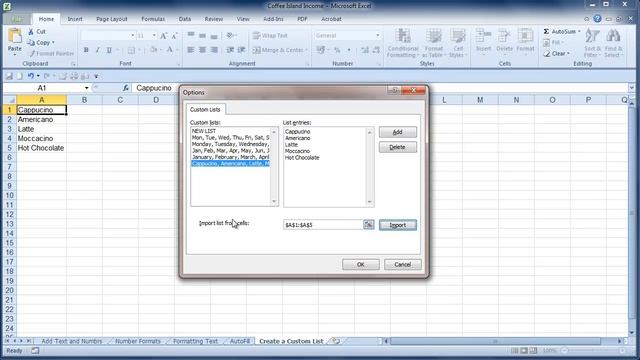Open the Customize Quick Access Toolbar arrow
Image resolution: width=640 pixels, height=360 pixels.
click(x=96, y=76)
